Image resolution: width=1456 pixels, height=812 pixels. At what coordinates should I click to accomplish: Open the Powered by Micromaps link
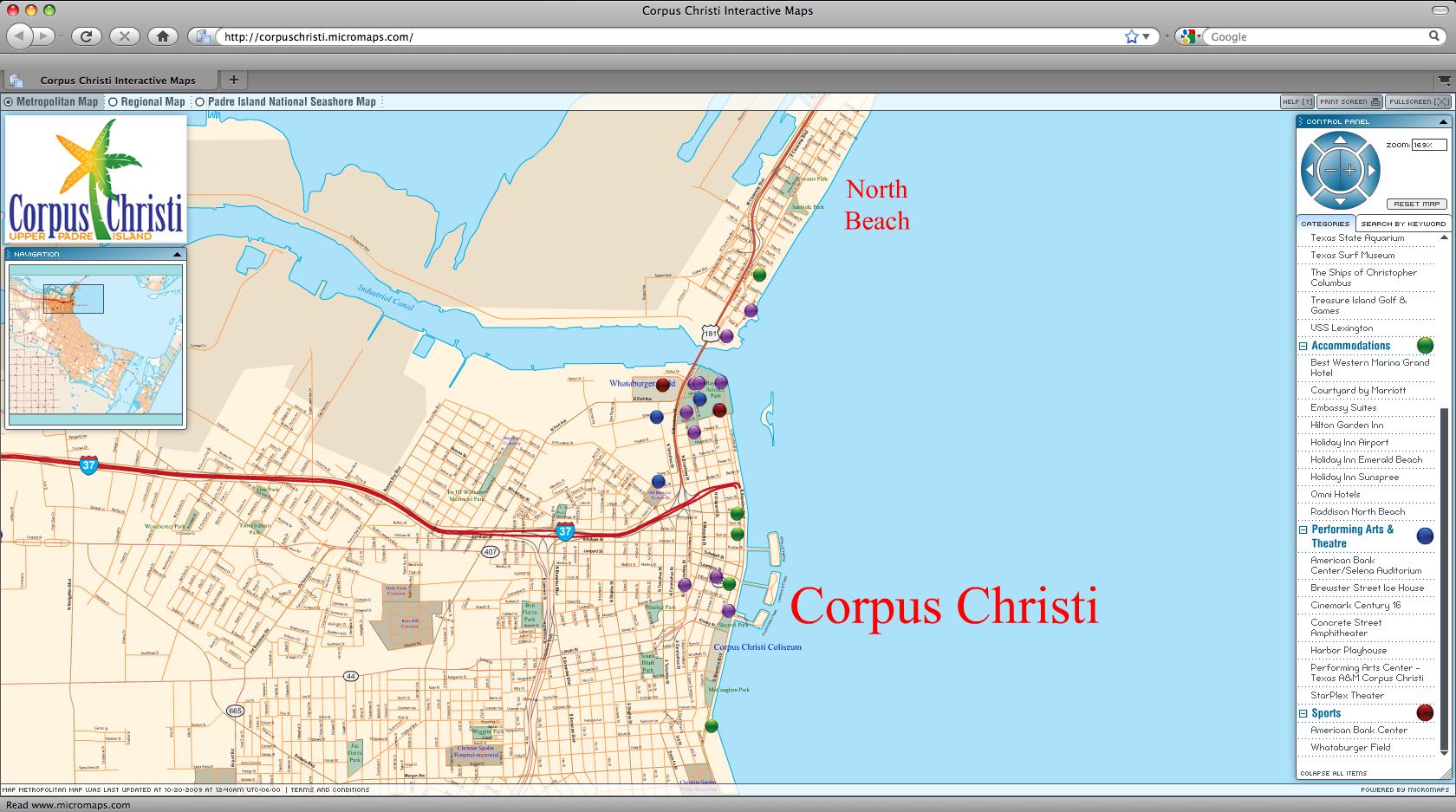click(x=1405, y=789)
